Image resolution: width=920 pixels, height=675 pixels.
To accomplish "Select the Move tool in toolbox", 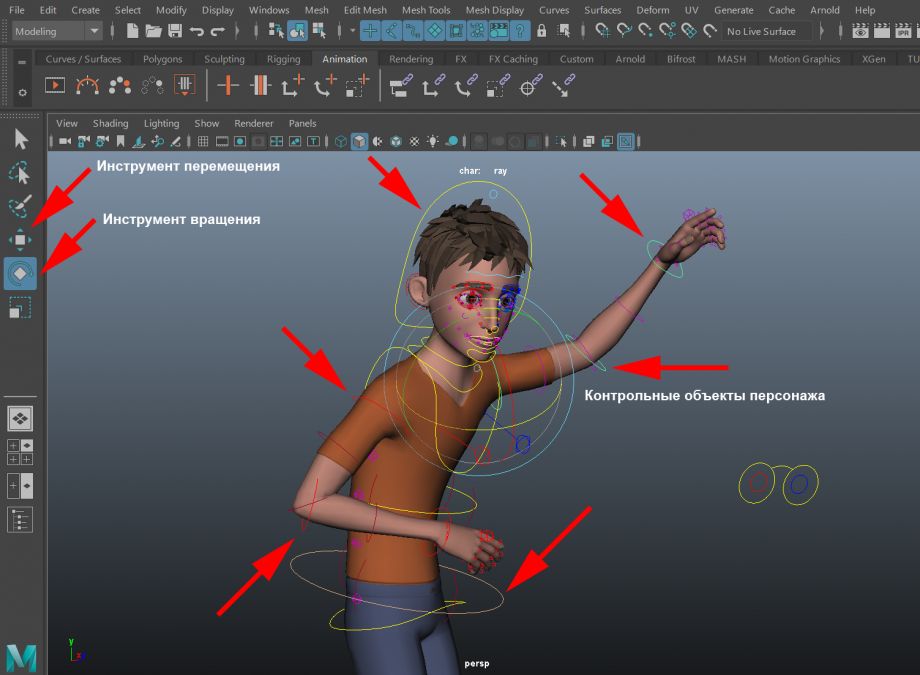I will (x=20, y=239).
